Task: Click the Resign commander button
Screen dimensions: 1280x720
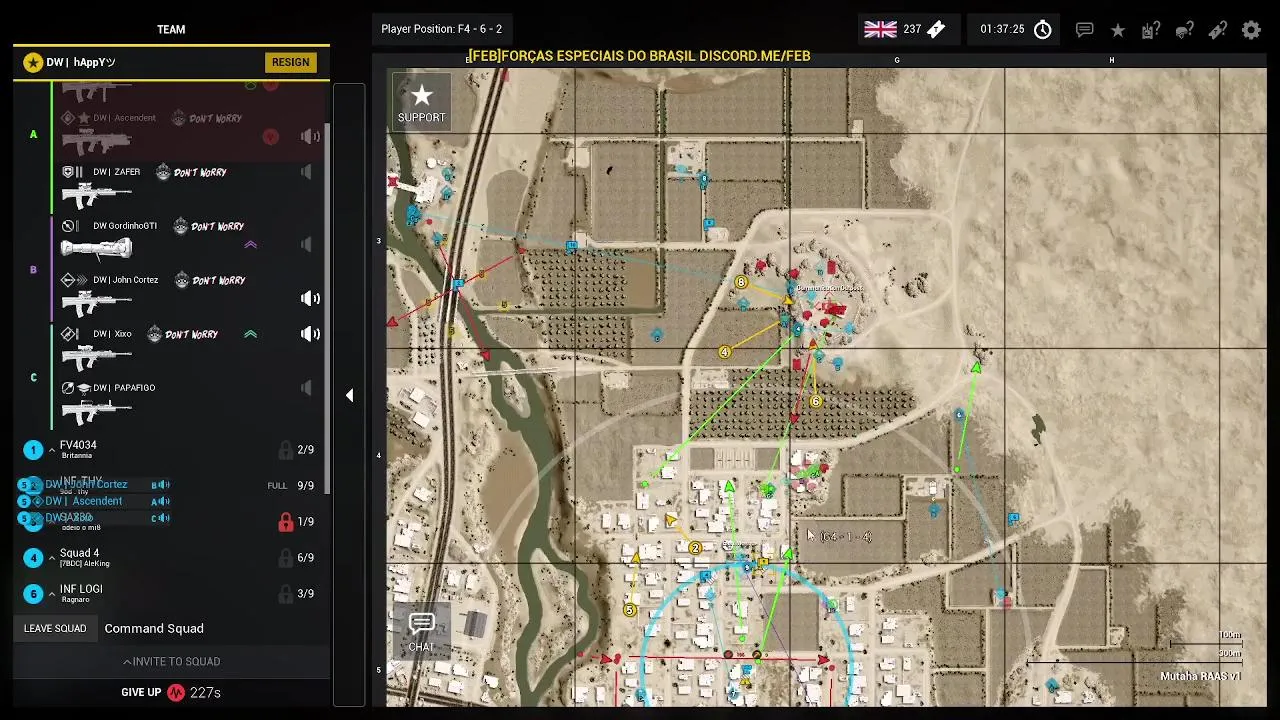Action: click(290, 62)
